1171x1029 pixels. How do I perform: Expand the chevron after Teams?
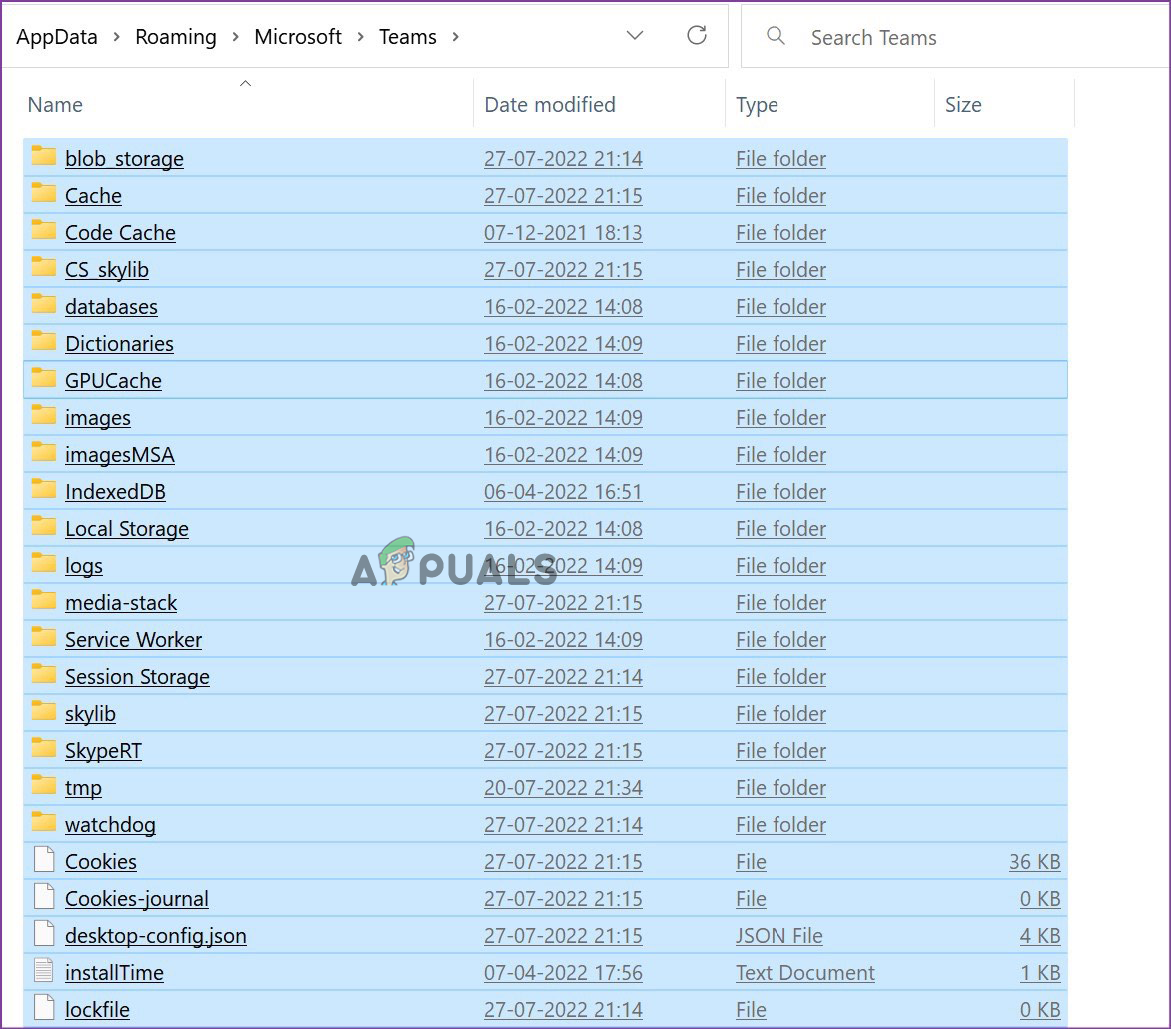click(x=455, y=37)
